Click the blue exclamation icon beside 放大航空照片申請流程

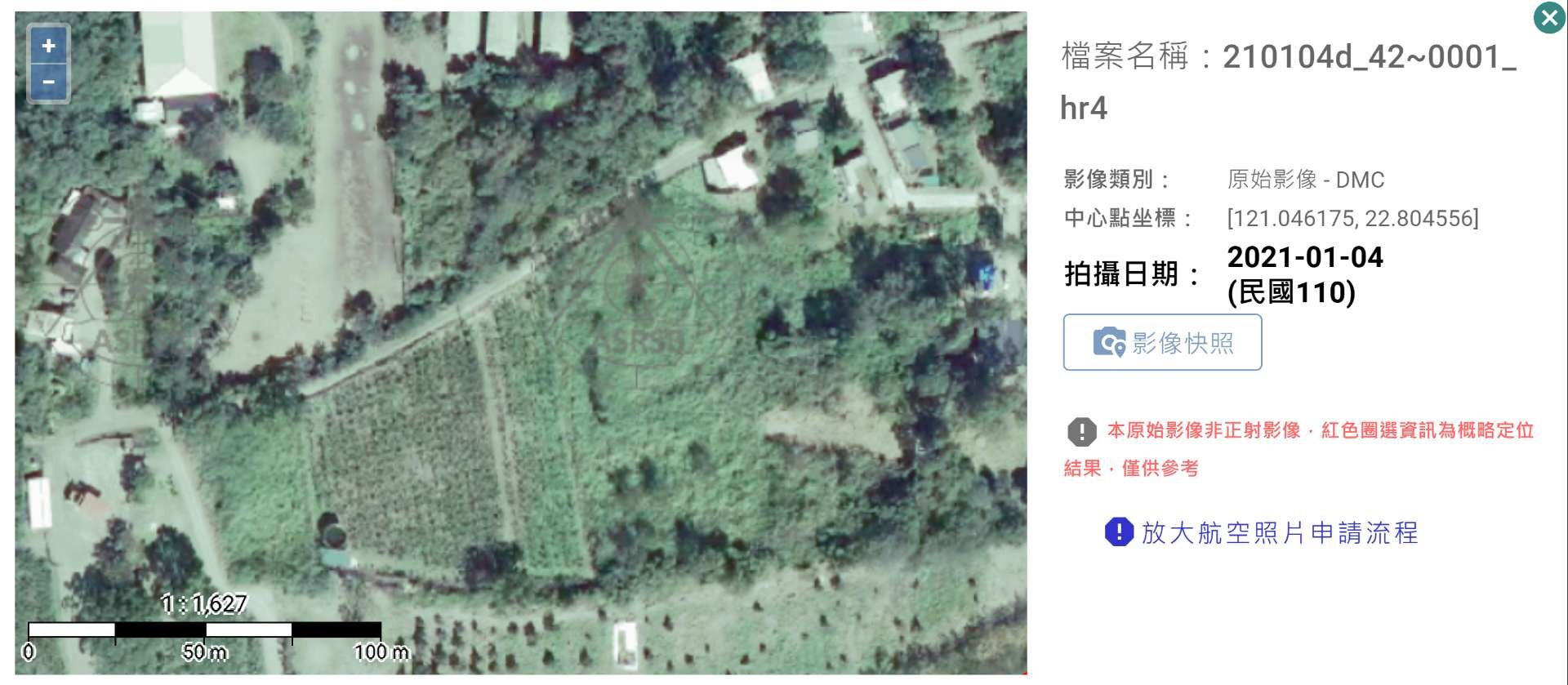1119,532
